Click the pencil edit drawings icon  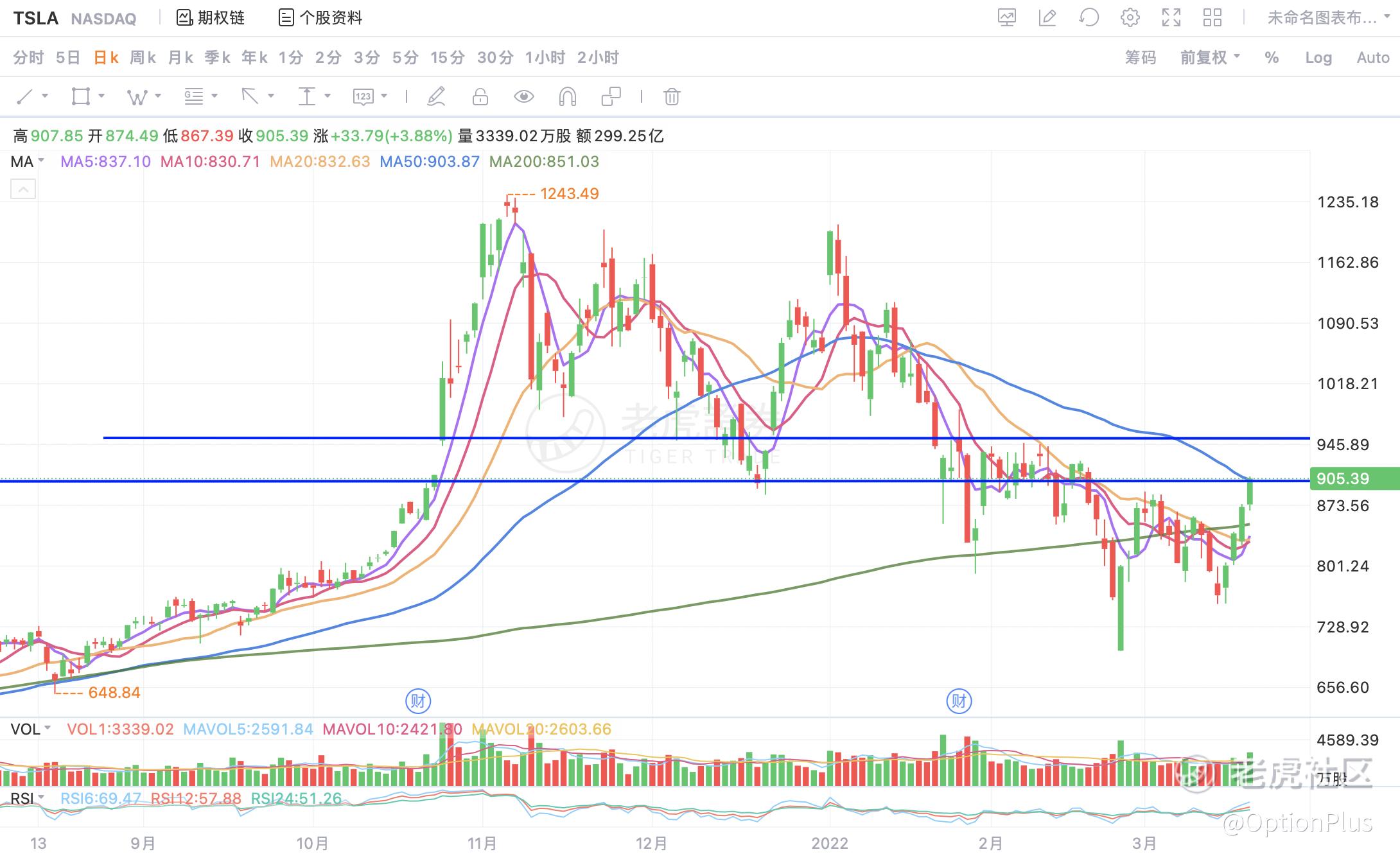(436, 97)
